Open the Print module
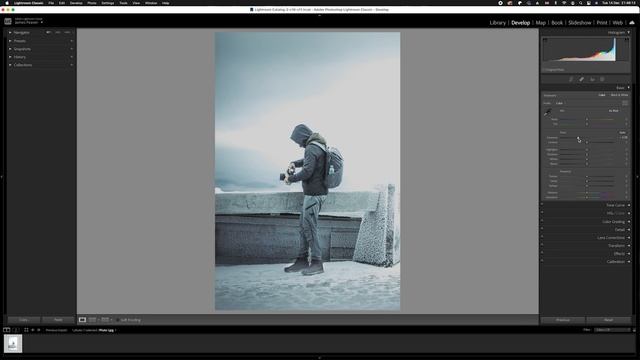The height and width of the screenshot is (360, 640). (602, 23)
